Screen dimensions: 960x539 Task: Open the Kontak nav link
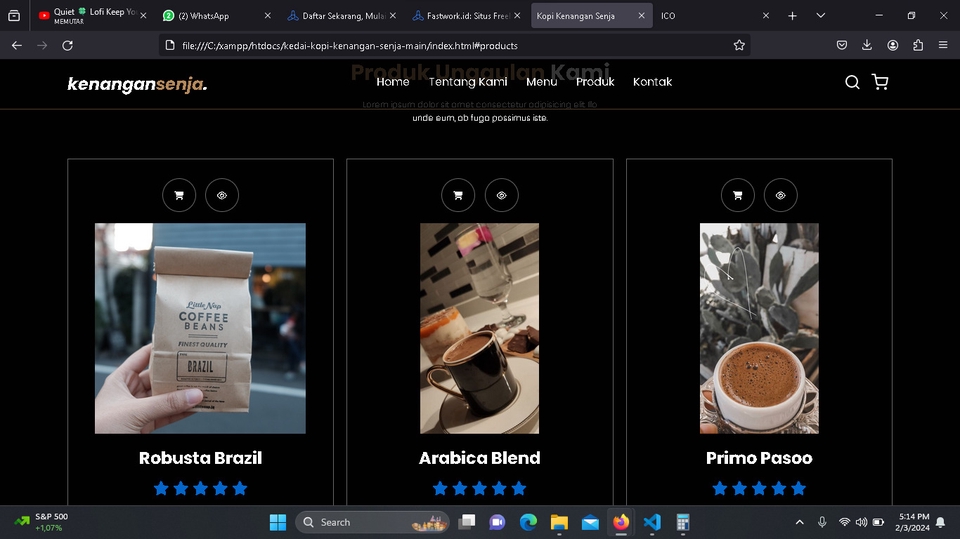click(x=653, y=82)
